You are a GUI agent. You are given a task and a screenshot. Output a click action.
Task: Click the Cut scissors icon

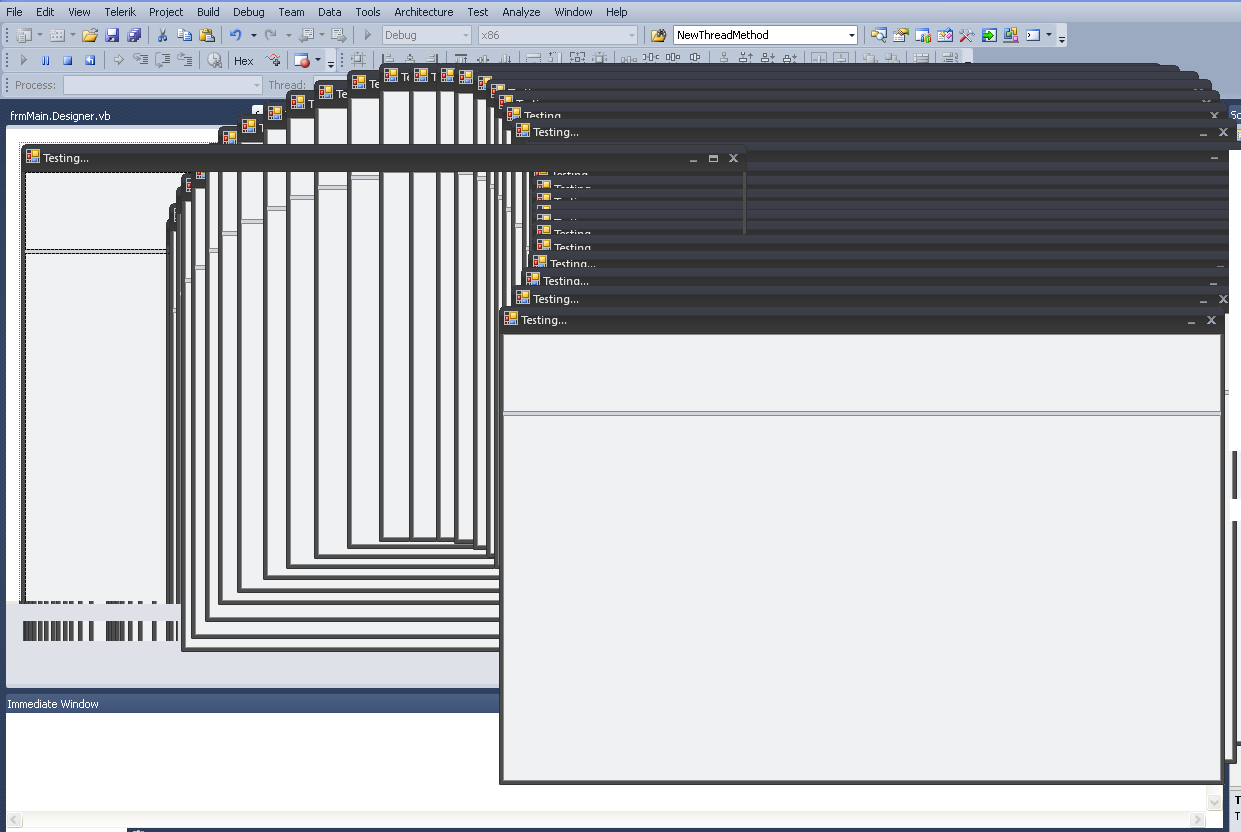pyautogui.click(x=162, y=35)
